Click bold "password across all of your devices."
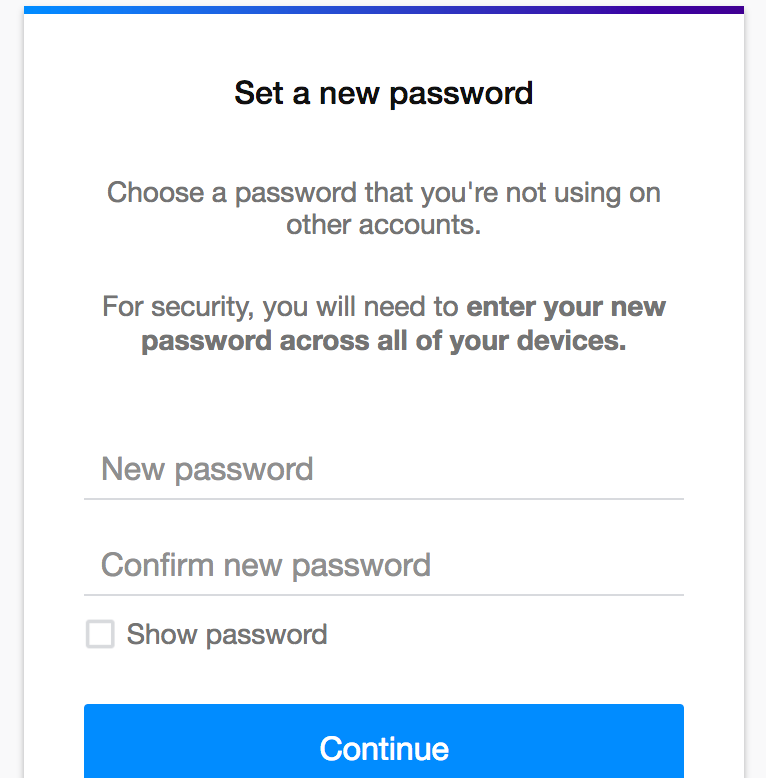 pyautogui.click(x=383, y=341)
